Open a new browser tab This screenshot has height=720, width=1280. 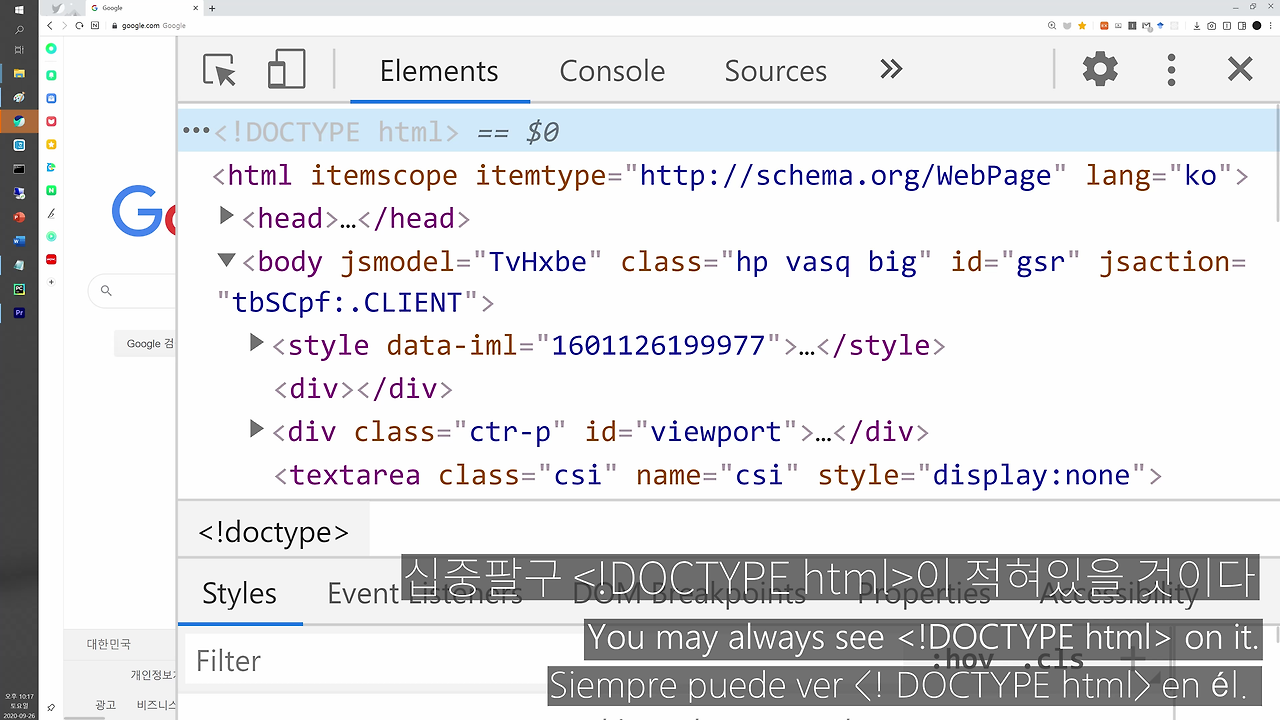[x=212, y=8]
